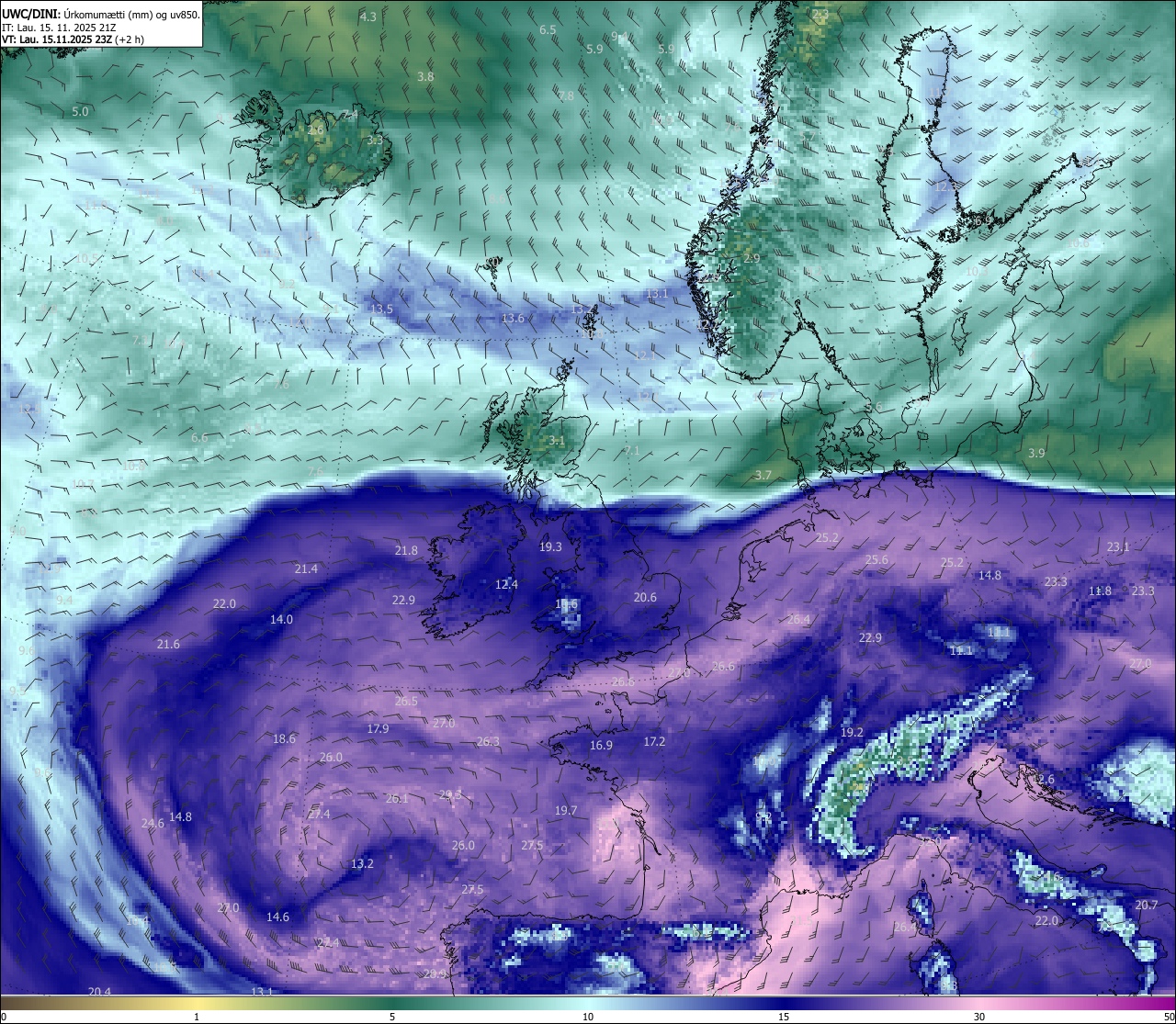Click the 5 tick on the colour scale

pos(392,1017)
